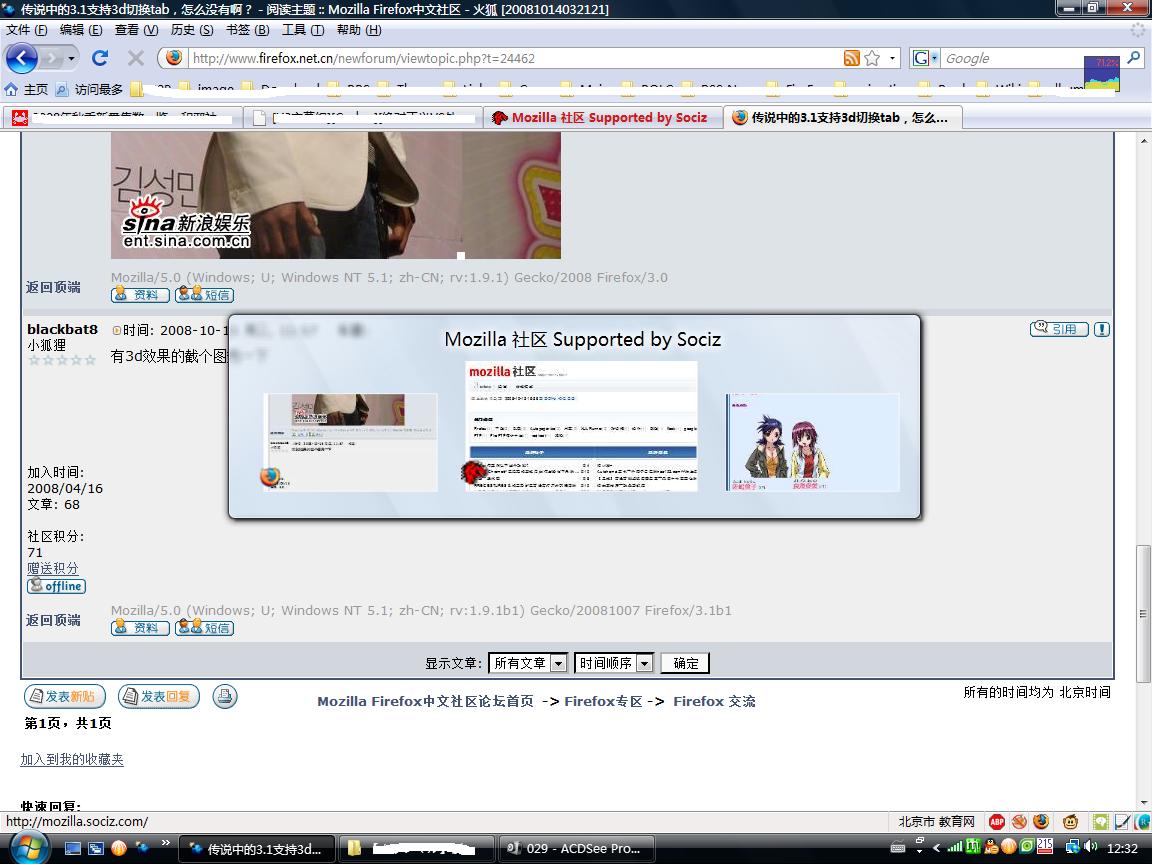Open the 查看 (V) menu
Screen dimensions: 1152x864
click(137, 29)
